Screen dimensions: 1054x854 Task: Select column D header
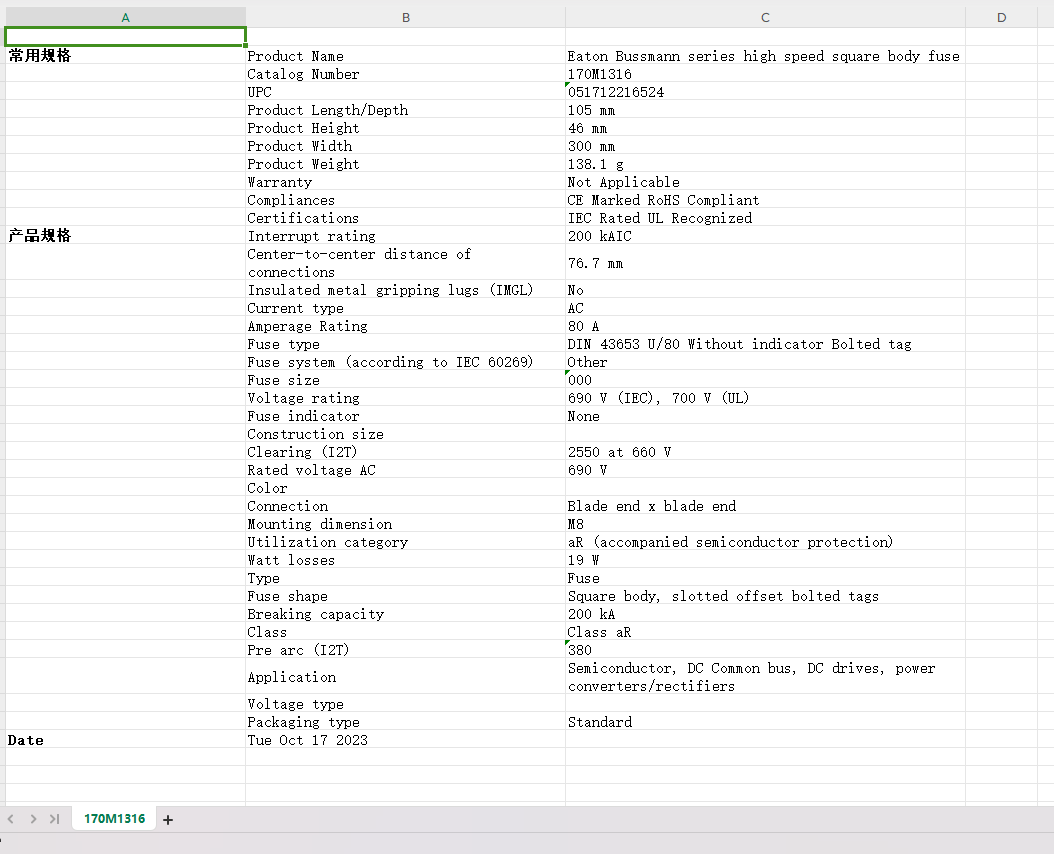(1002, 17)
